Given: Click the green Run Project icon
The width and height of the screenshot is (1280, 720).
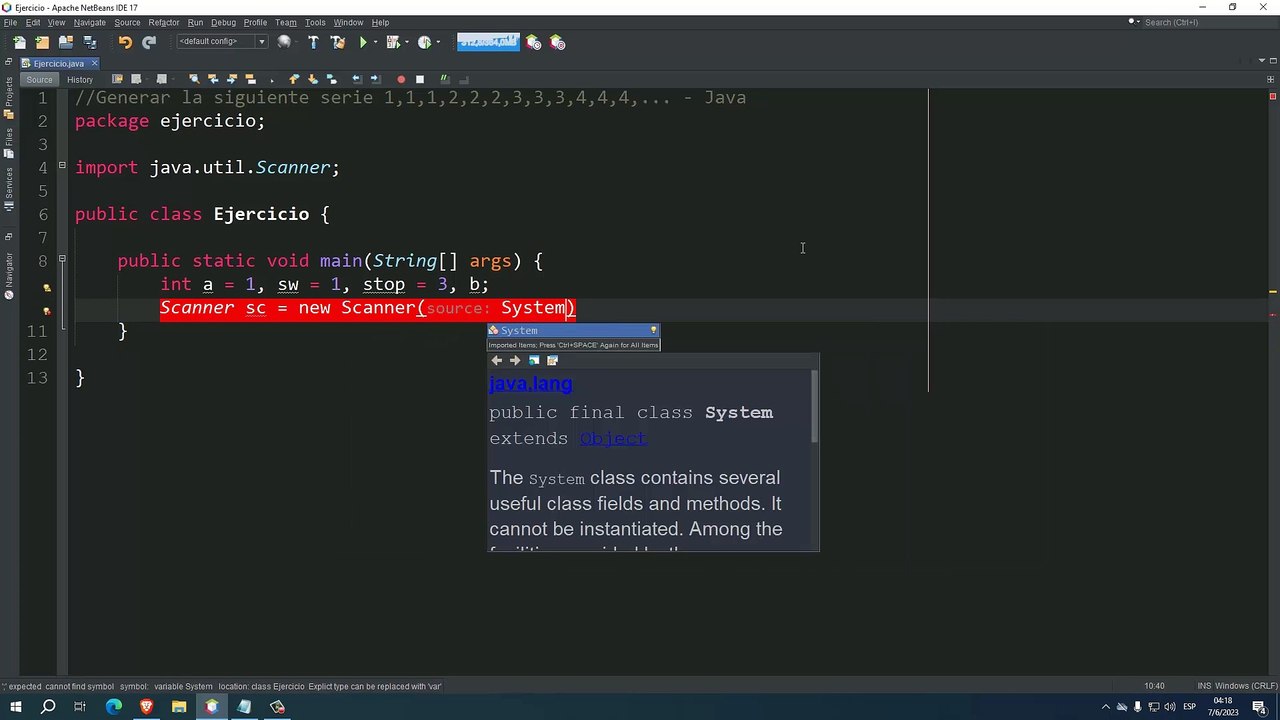Looking at the screenshot, I should tap(363, 42).
